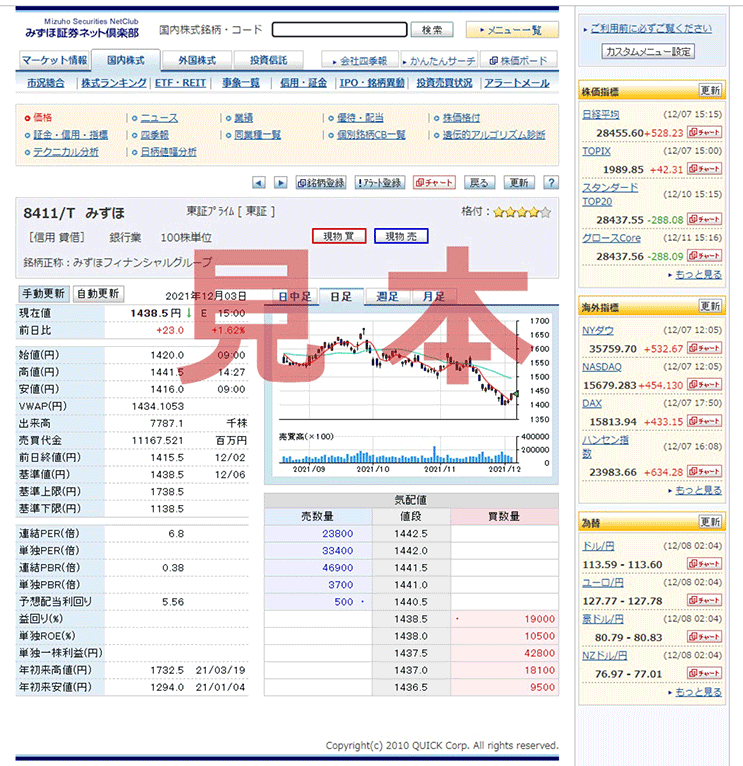Screen dimensions: 743x766
Task: Click the 検索 button
Action: pos(432,30)
